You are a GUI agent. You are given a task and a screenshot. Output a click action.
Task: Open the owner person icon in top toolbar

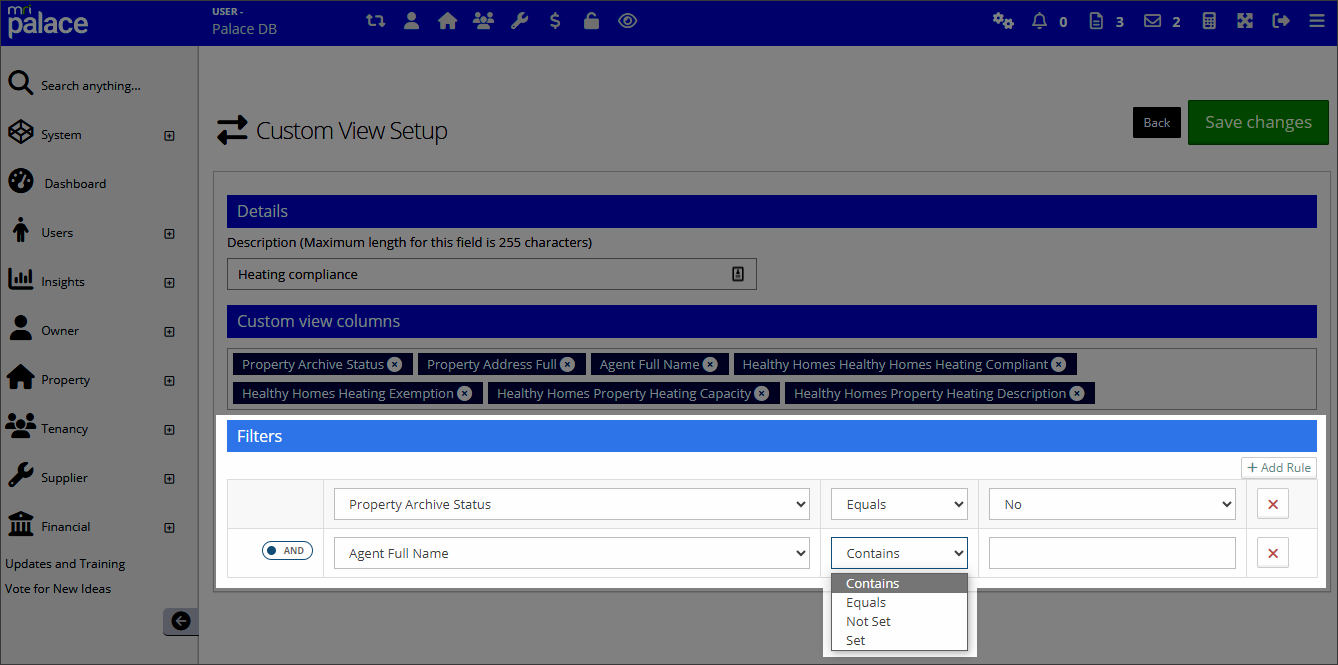[411, 20]
